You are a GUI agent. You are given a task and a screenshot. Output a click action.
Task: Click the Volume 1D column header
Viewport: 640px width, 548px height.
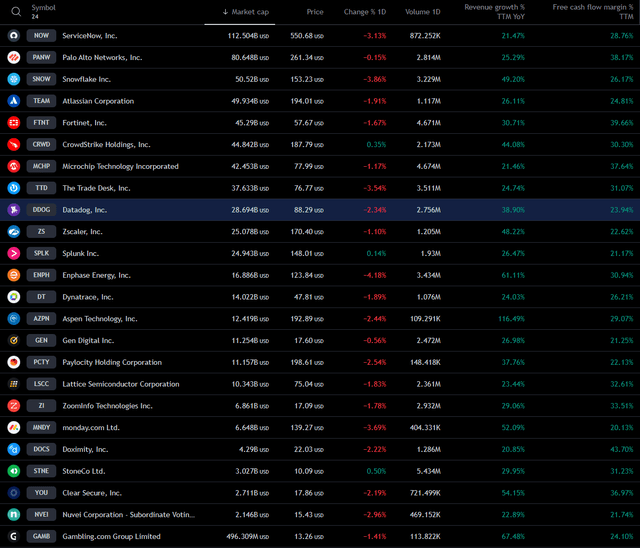pyautogui.click(x=423, y=12)
